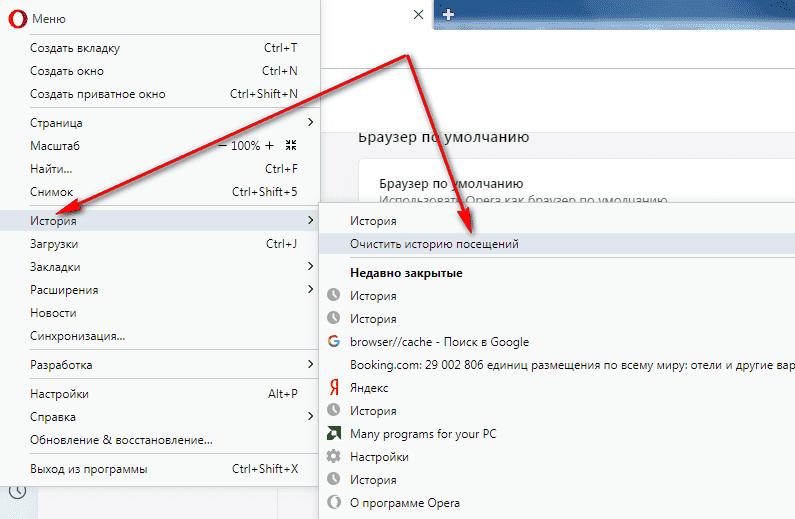795x519 pixels.
Task: Open Новости menu item
Action: click(159, 313)
